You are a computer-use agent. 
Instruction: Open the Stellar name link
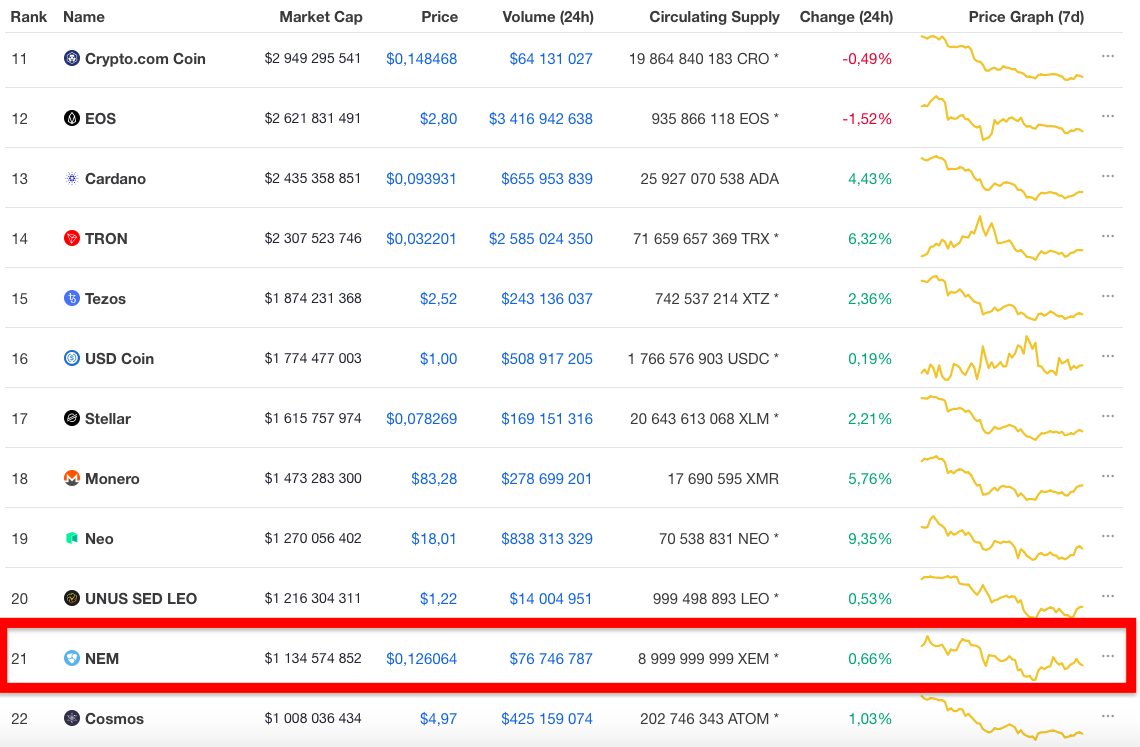pos(108,419)
